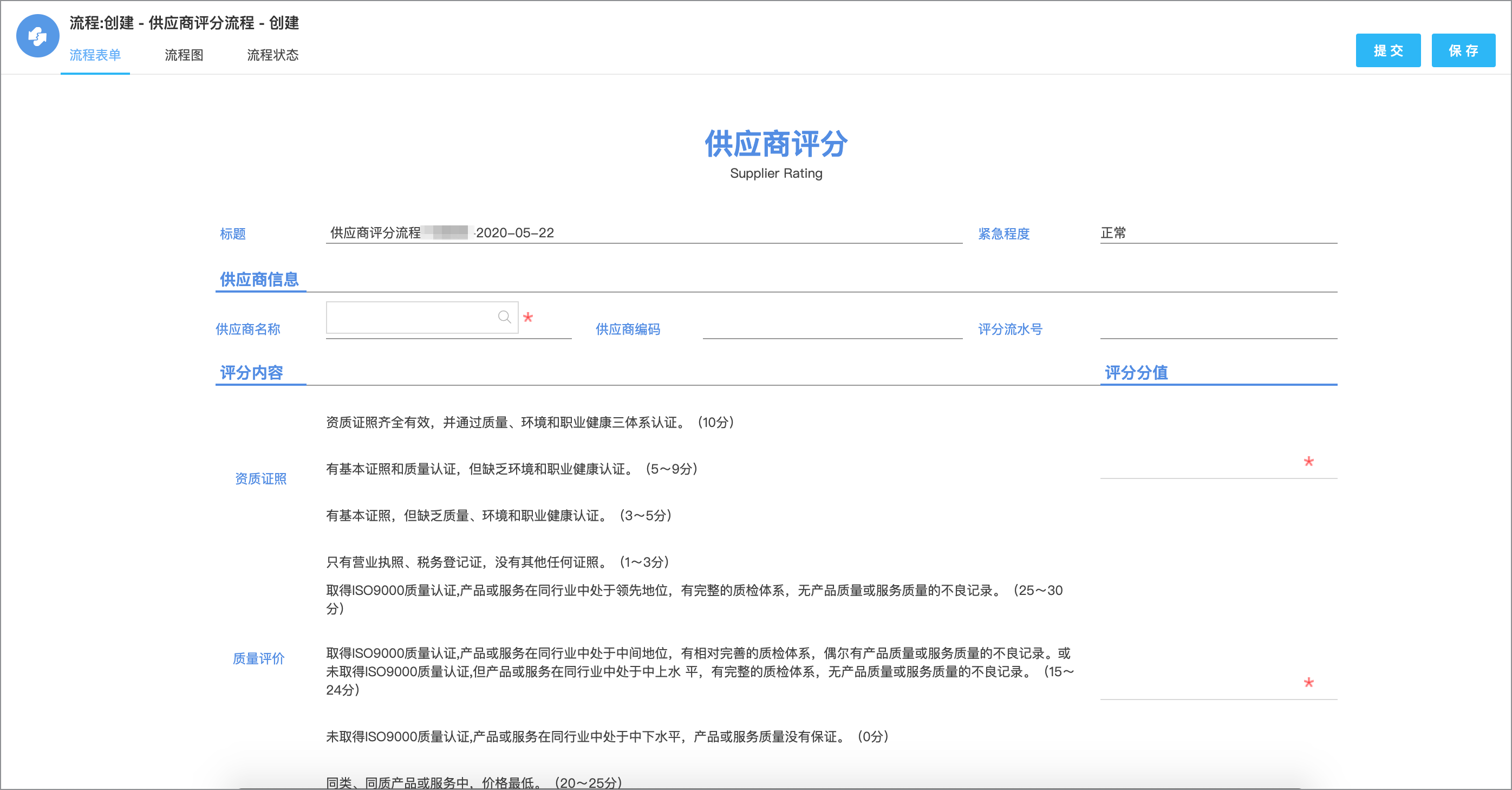Image resolution: width=1512 pixels, height=790 pixels.
Task: Click the 质量评价 score input field
Action: tap(1197, 688)
